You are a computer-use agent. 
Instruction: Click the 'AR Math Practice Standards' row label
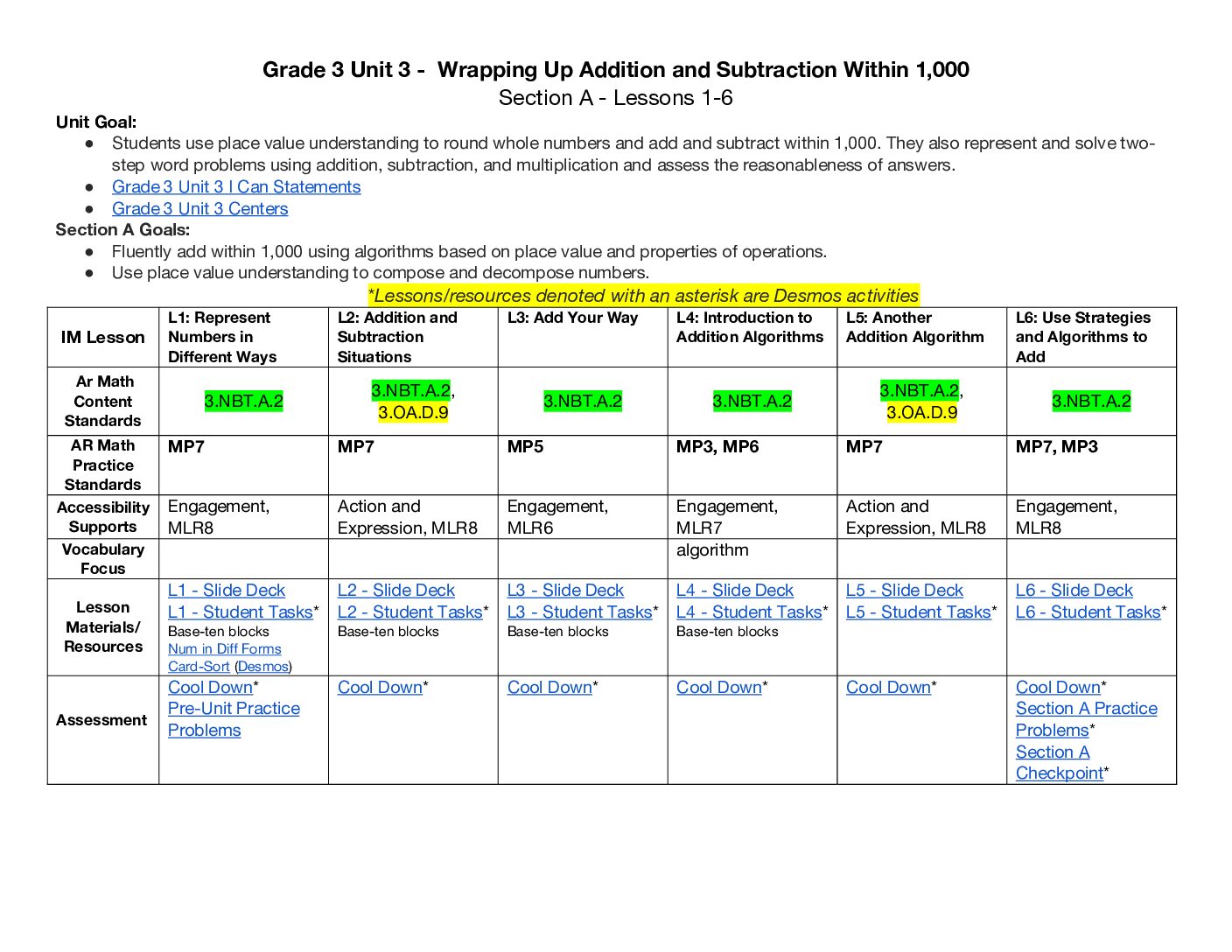pyautogui.click(x=103, y=465)
